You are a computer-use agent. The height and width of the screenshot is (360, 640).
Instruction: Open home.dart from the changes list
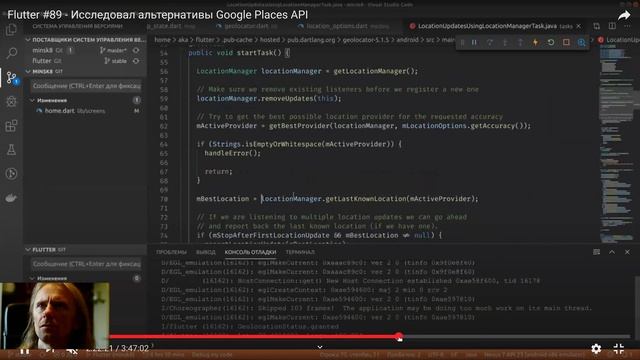pos(85,111)
